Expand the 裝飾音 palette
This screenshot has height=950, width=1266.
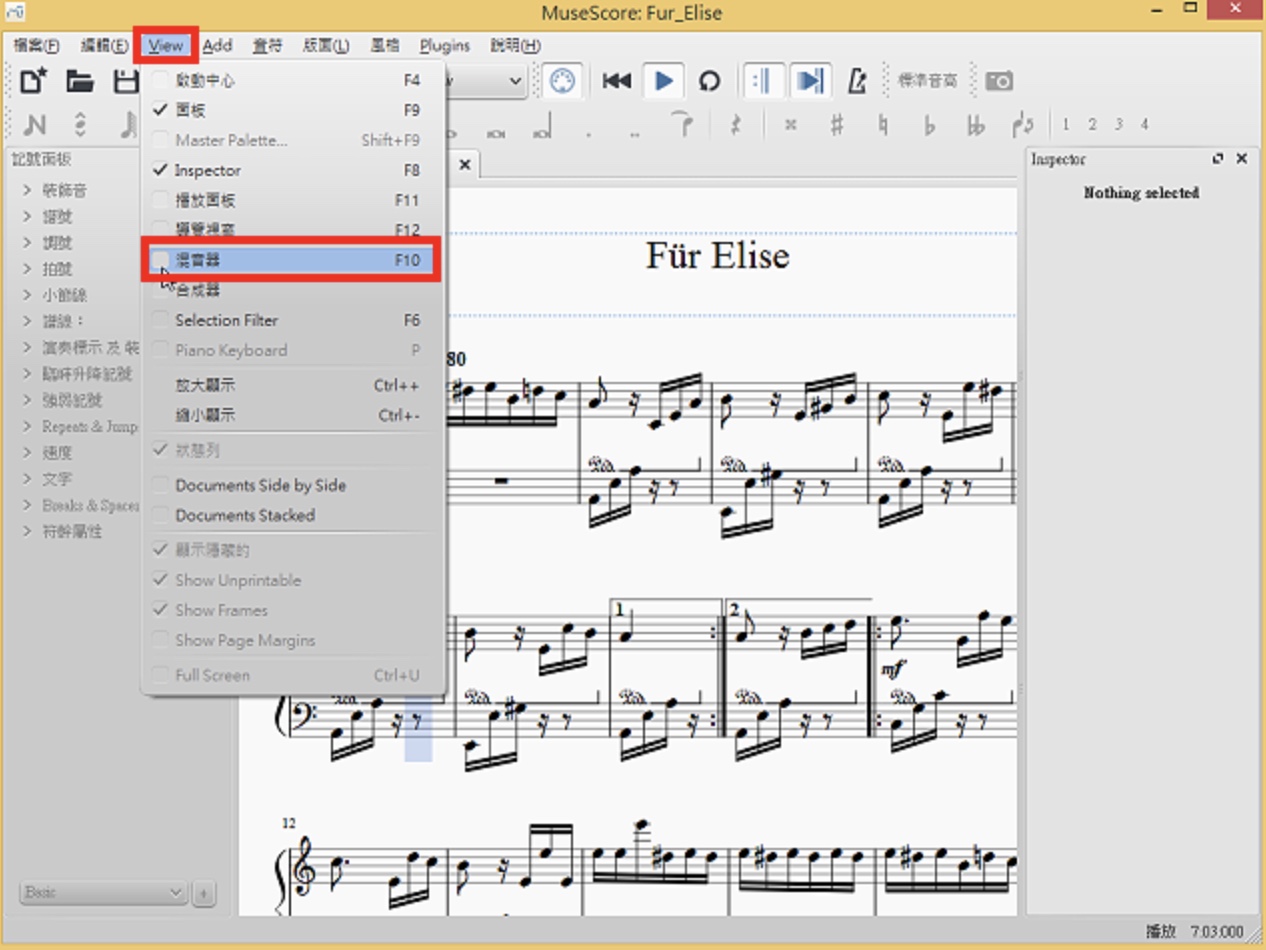click(64, 190)
